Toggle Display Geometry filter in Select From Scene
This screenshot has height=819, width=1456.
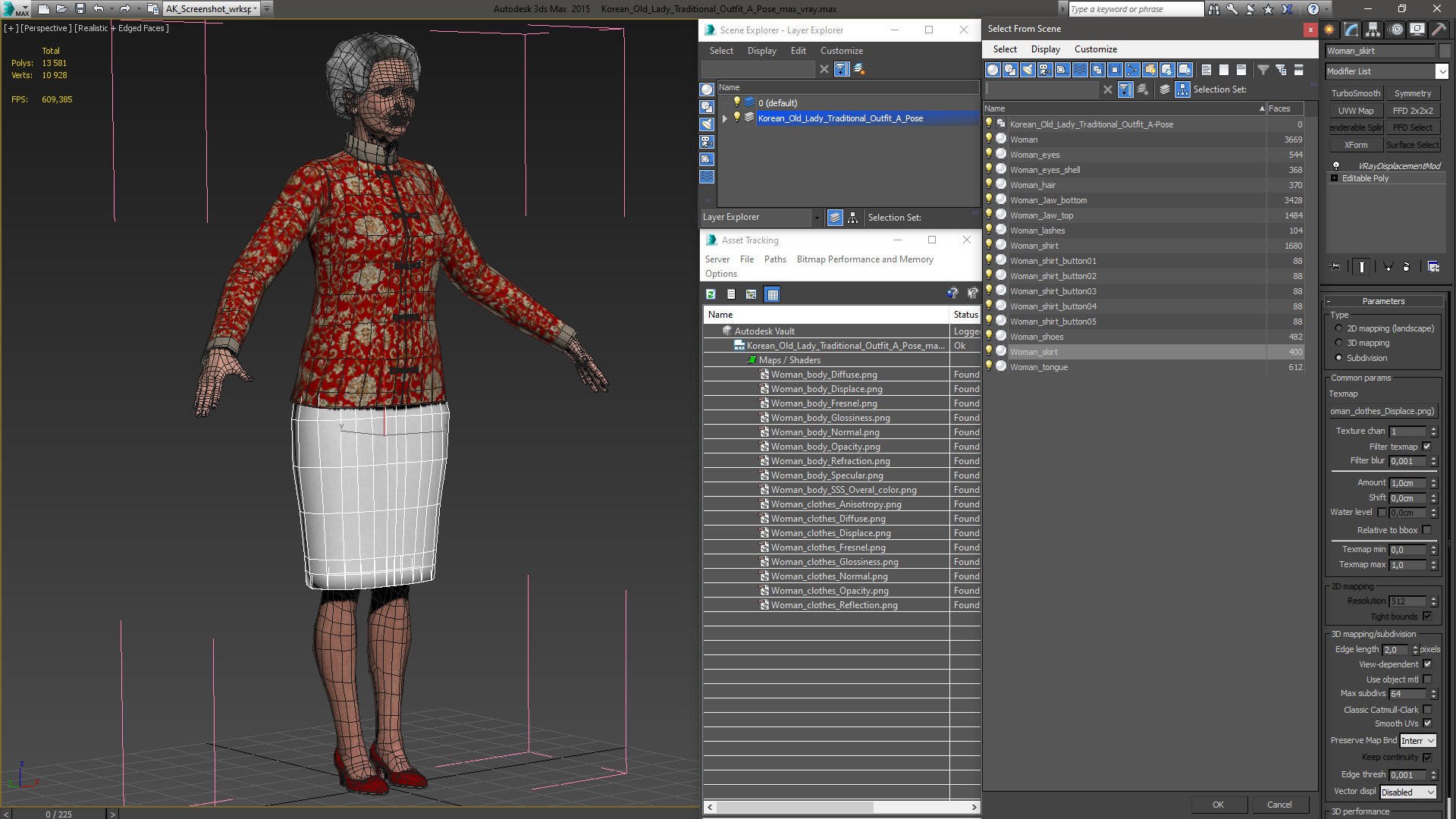[993, 70]
